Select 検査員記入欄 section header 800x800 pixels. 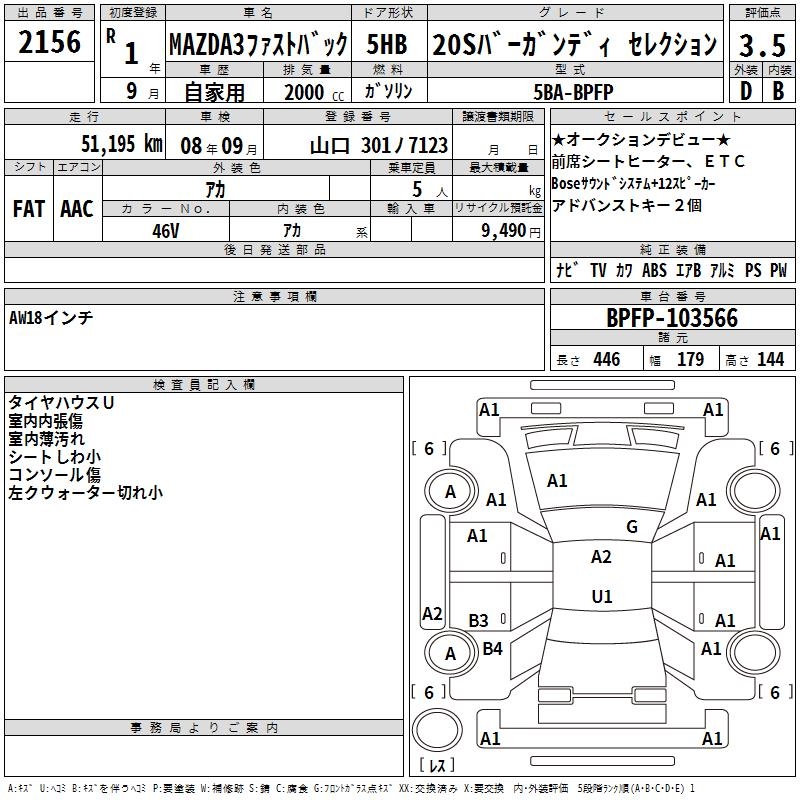(204, 385)
